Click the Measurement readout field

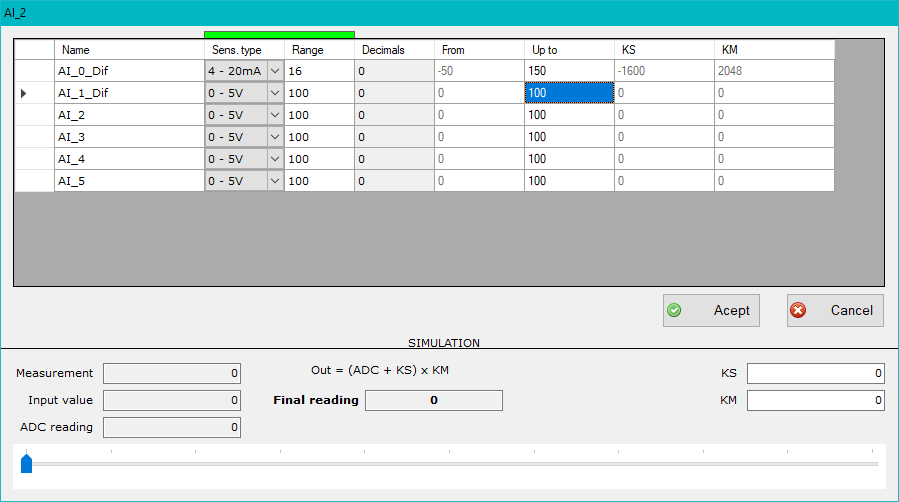click(172, 373)
